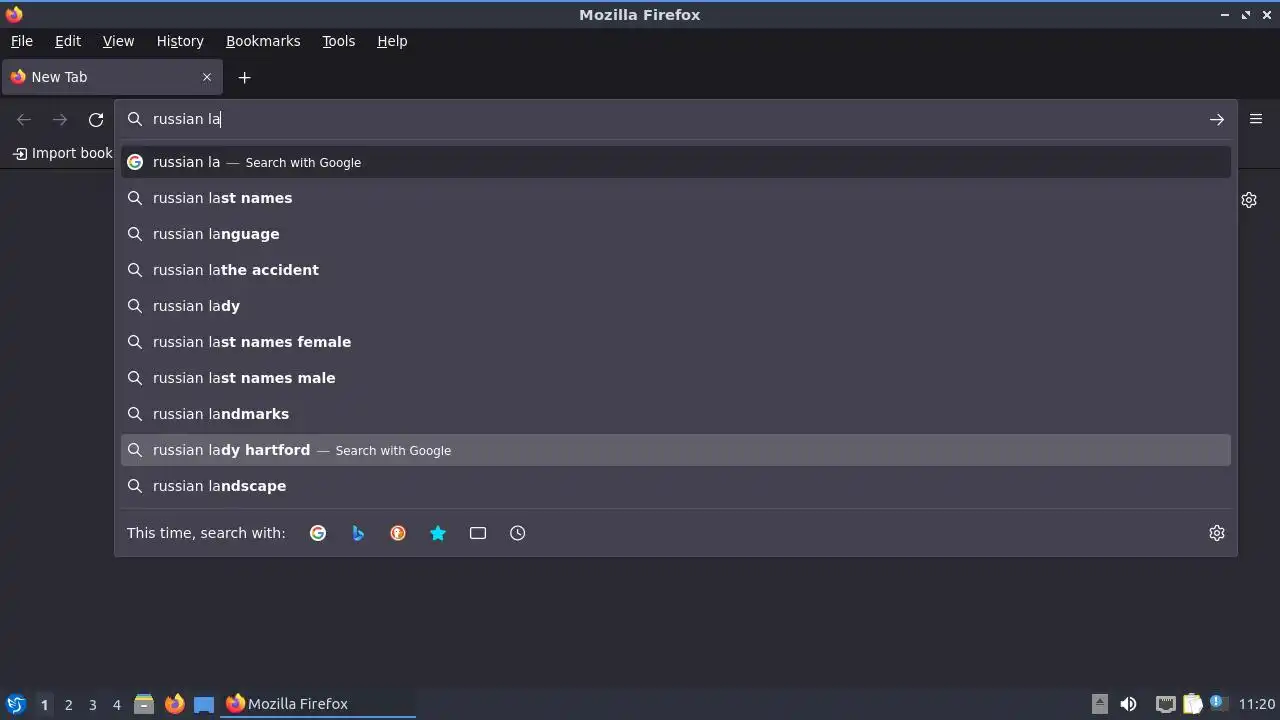Image resolution: width=1280 pixels, height=720 pixels.
Task: Choose suggestion 'russian landmarks'
Action: point(676,414)
